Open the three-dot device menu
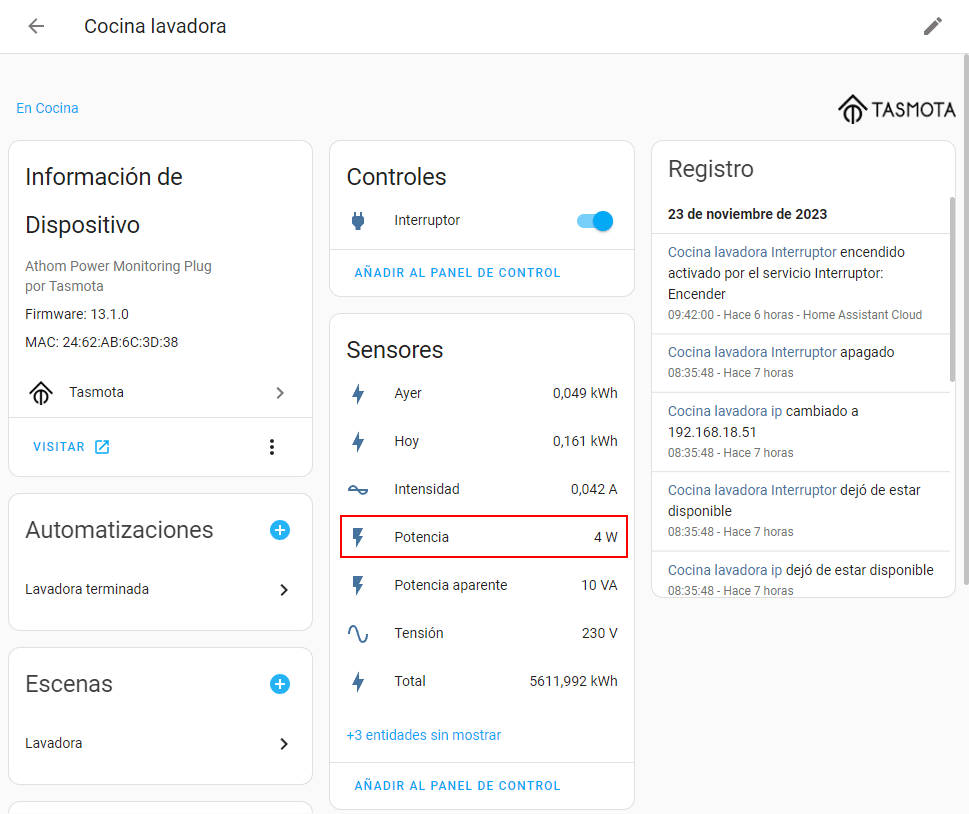The height and width of the screenshot is (814, 969). (x=271, y=447)
